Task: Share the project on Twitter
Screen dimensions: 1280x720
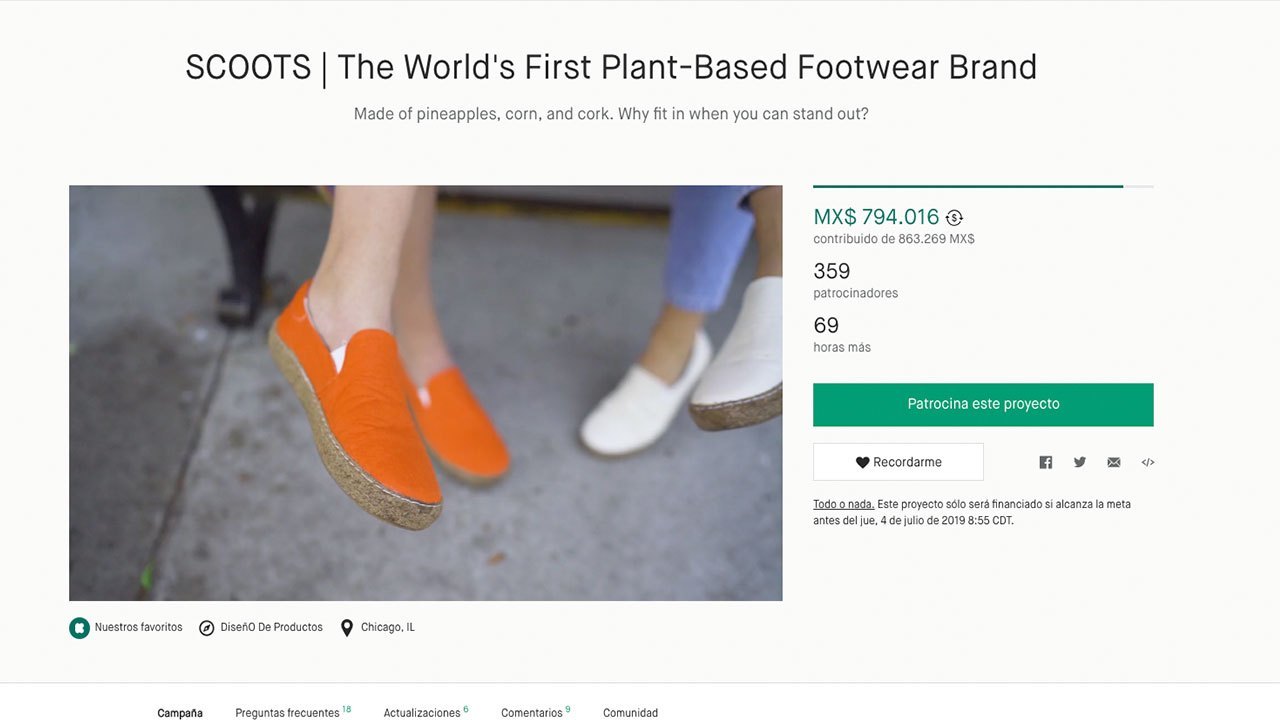Action: tap(1080, 462)
